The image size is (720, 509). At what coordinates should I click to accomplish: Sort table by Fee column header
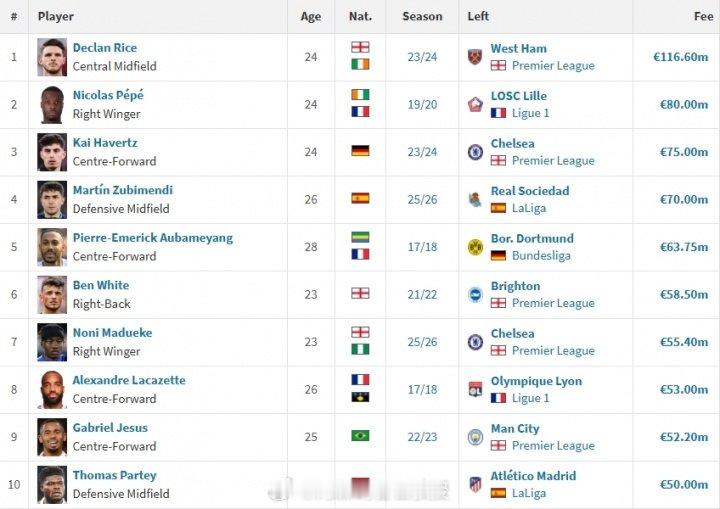[x=703, y=17]
